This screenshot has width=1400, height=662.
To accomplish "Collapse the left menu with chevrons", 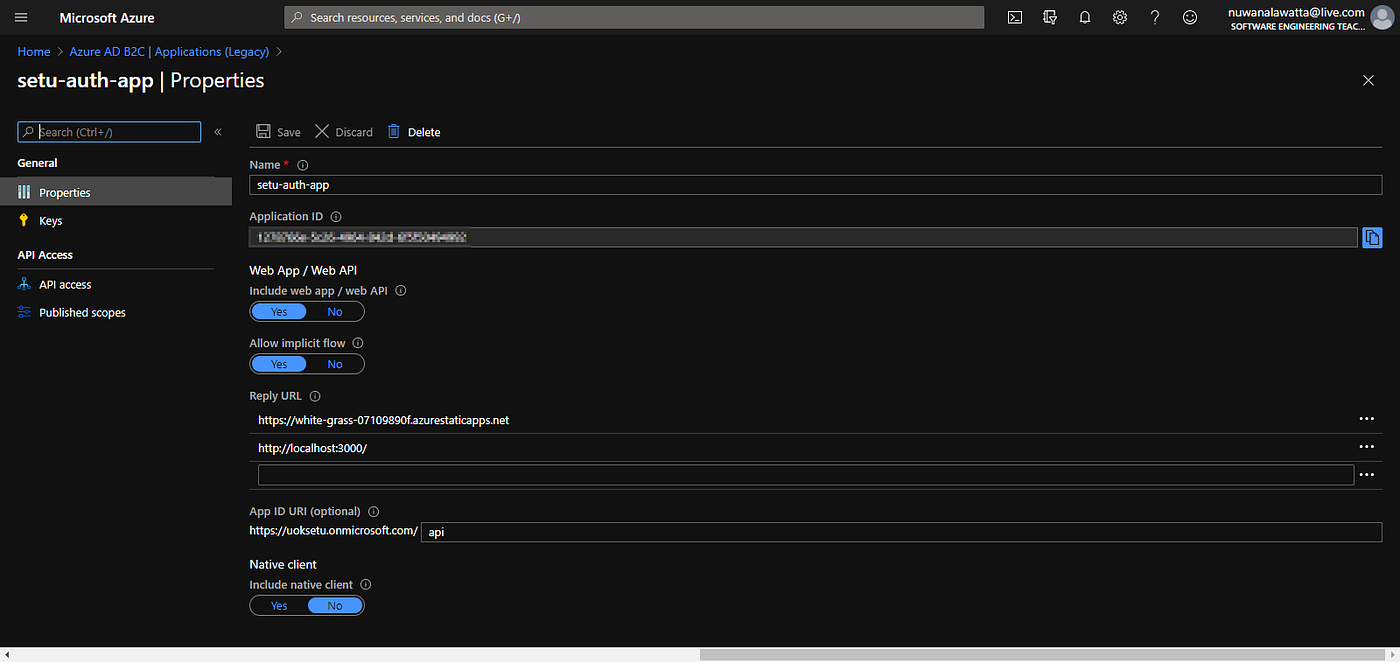I will [x=218, y=132].
